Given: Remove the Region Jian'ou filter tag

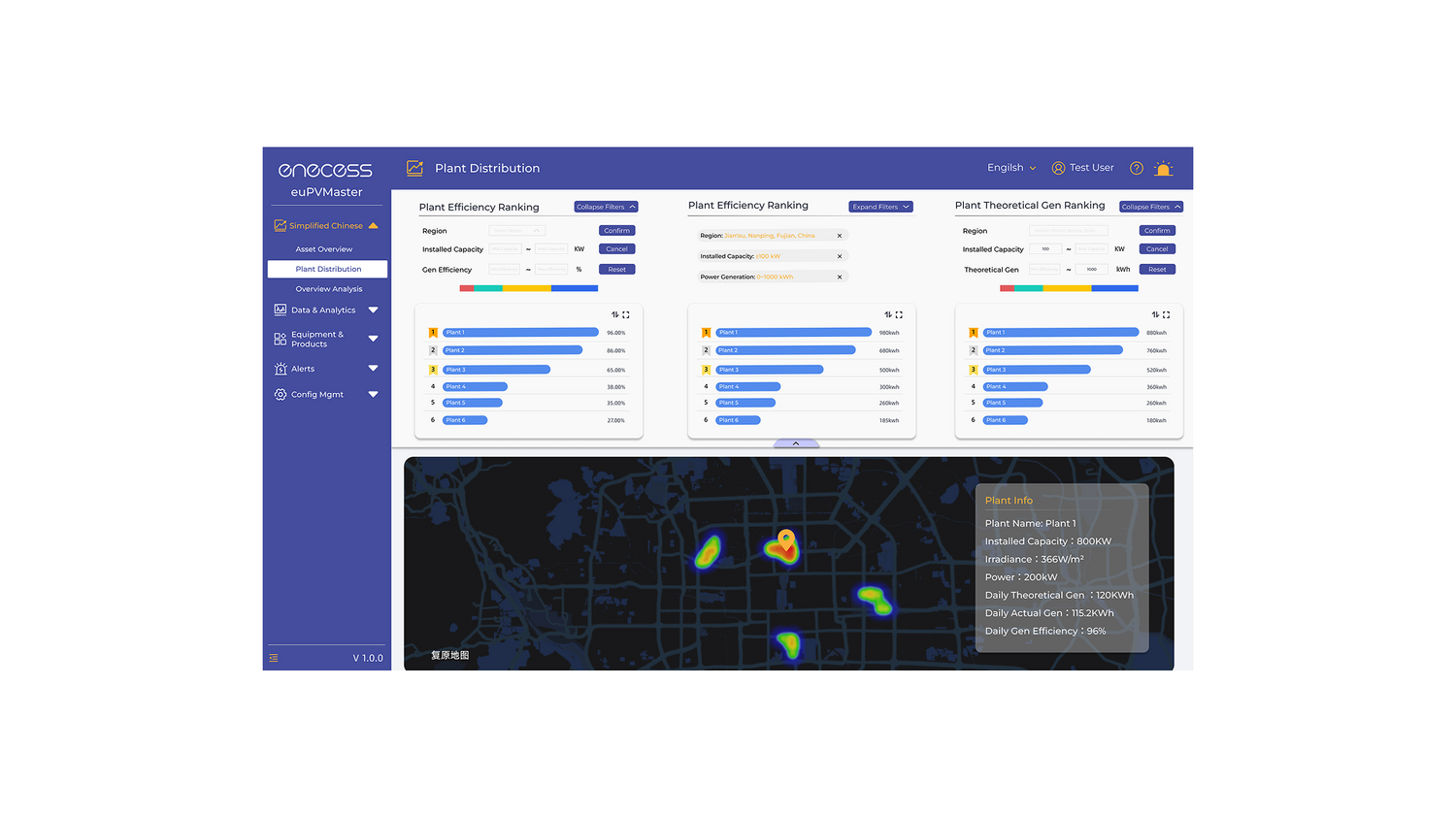Looking at the screenshot, I should point(840,236).
